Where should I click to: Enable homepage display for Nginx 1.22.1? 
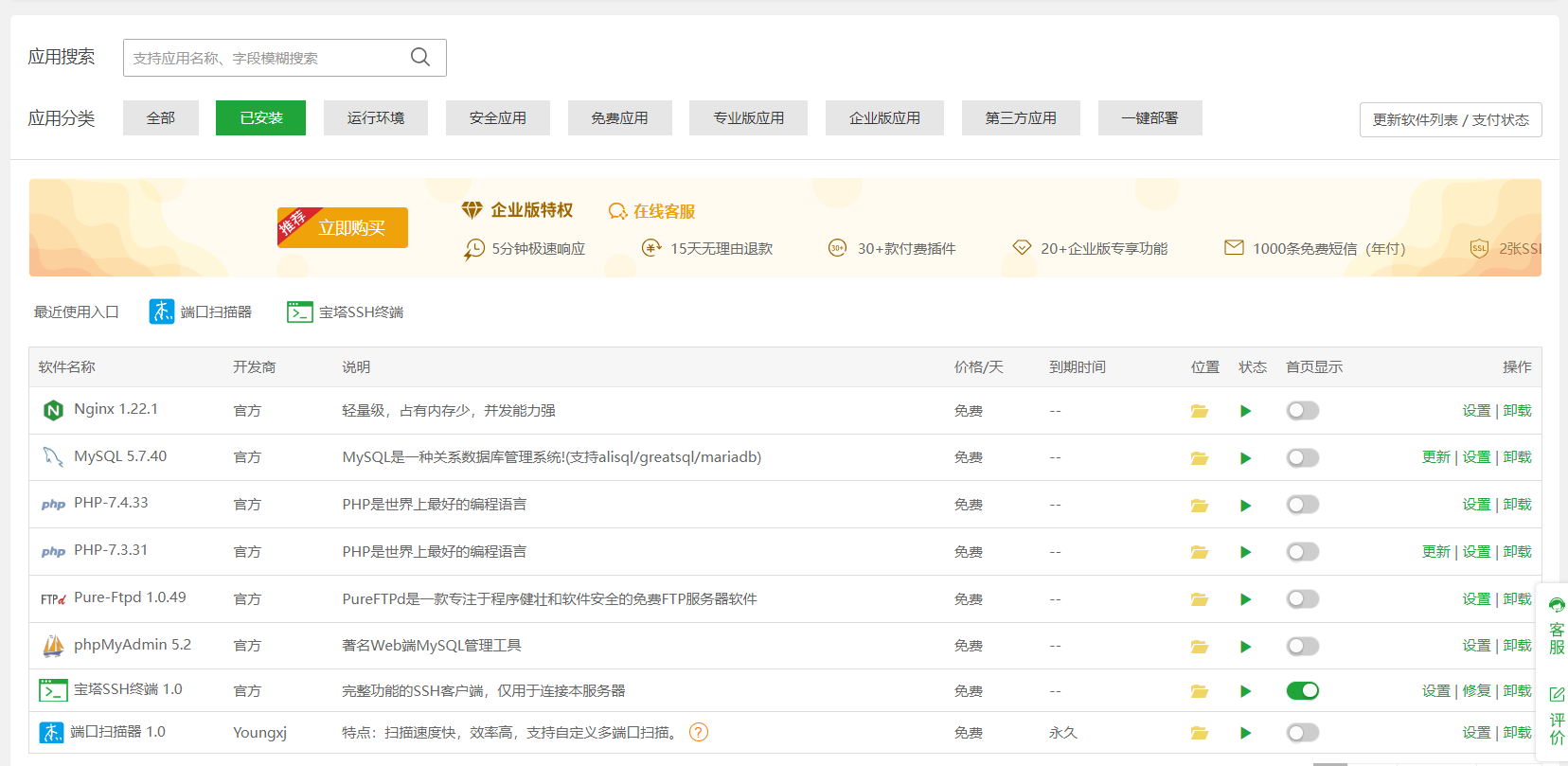coord(1303,410)
